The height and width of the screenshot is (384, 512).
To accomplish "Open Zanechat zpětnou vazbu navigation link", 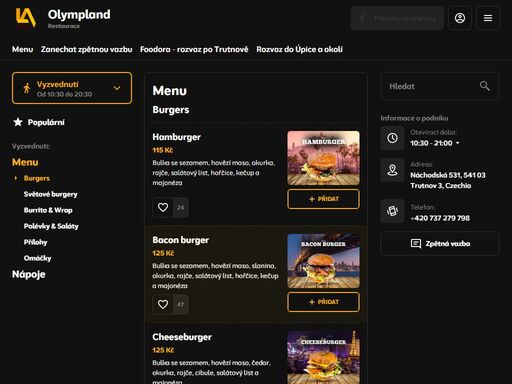I will [86, 49].
